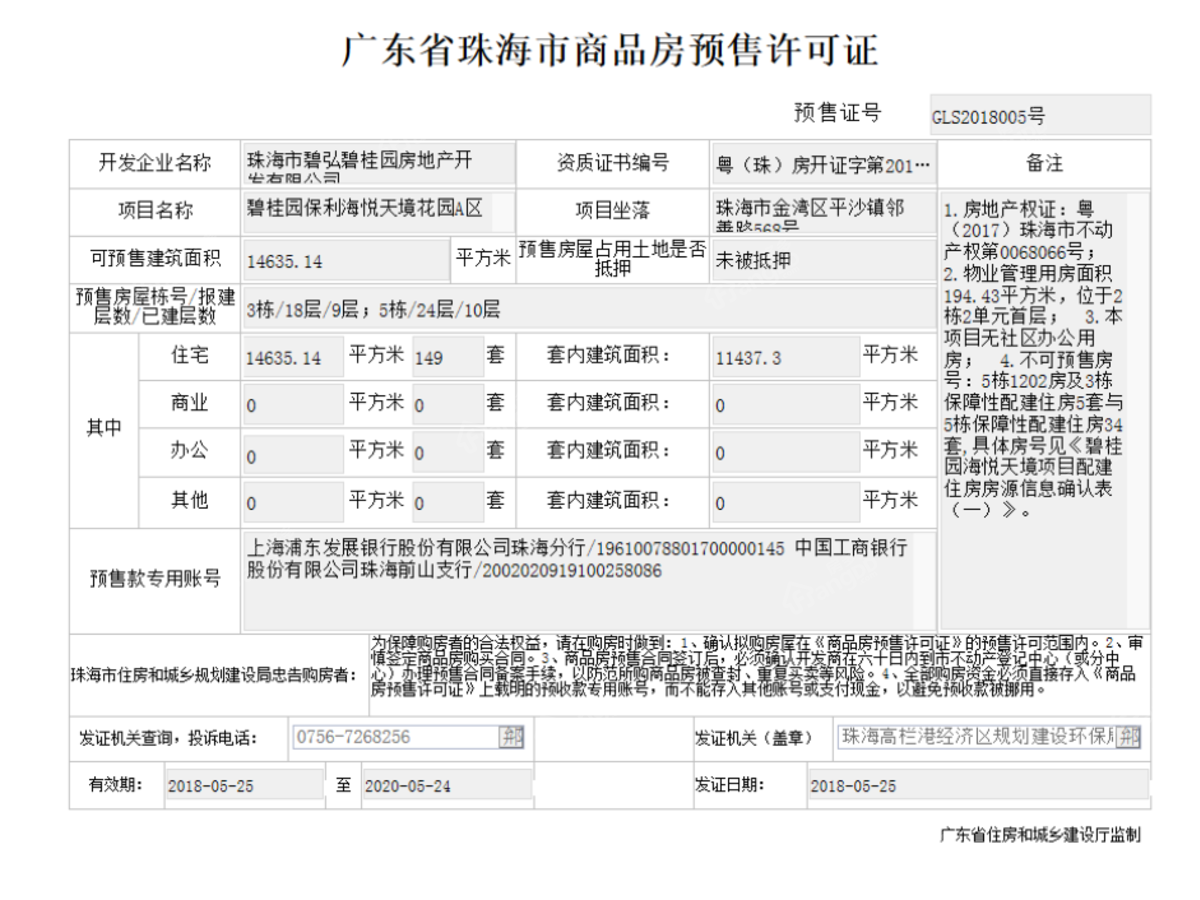1200x900 pixels.
Task: Click the 发证机关查询，投诉电话 label
Action: (168, 738)
